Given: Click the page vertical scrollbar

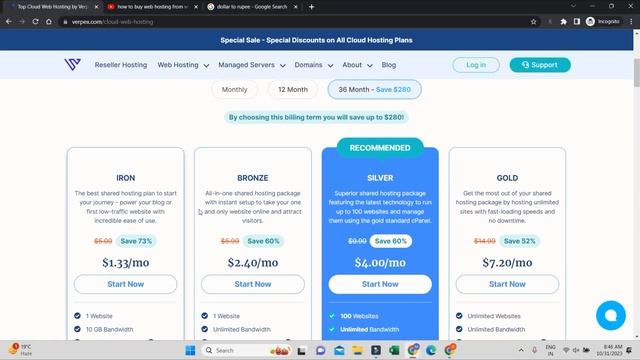Looking at the screenshot, I should pyautogui.click(x=636, y=73).
